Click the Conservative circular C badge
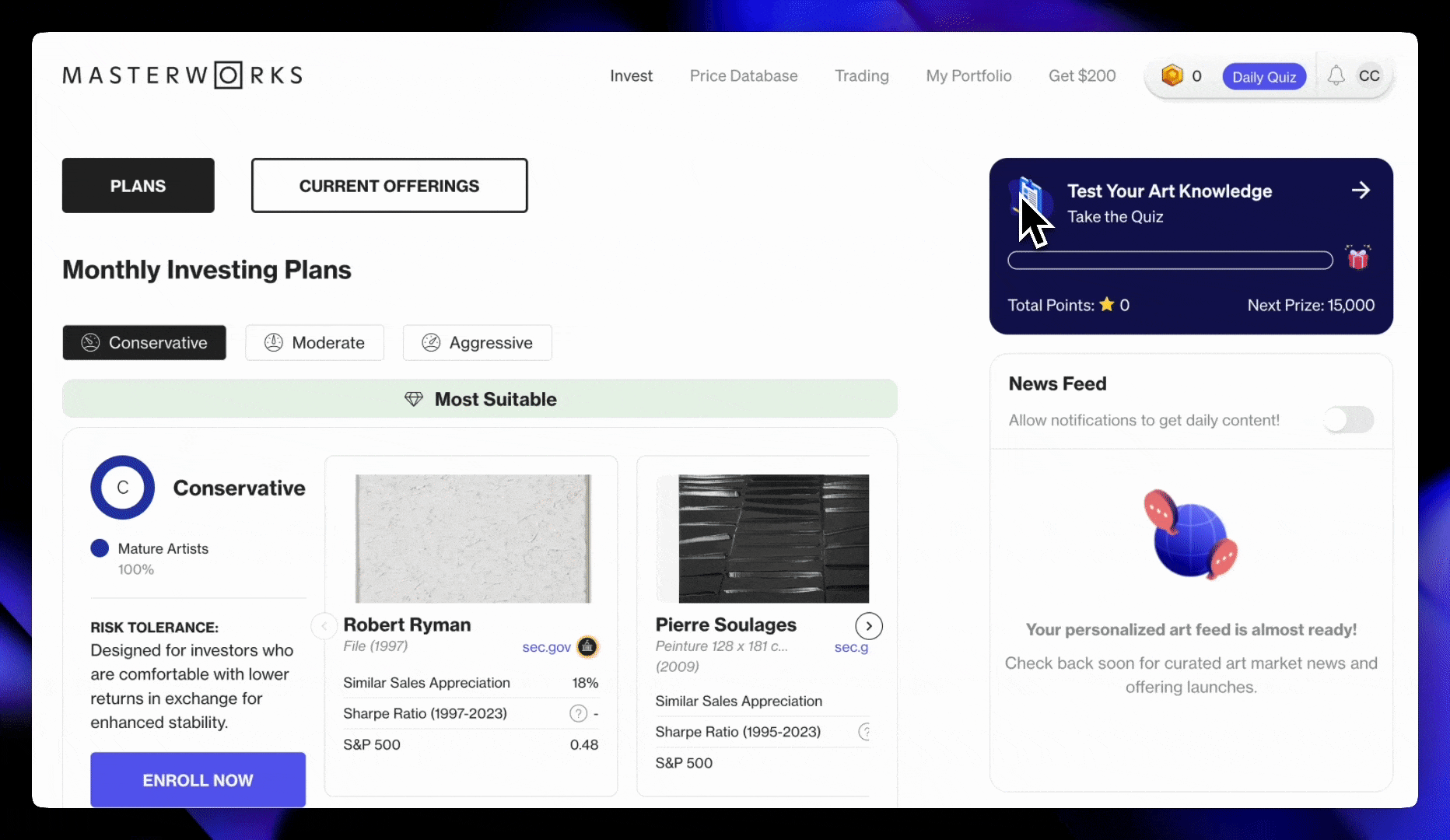 (123, 488)
